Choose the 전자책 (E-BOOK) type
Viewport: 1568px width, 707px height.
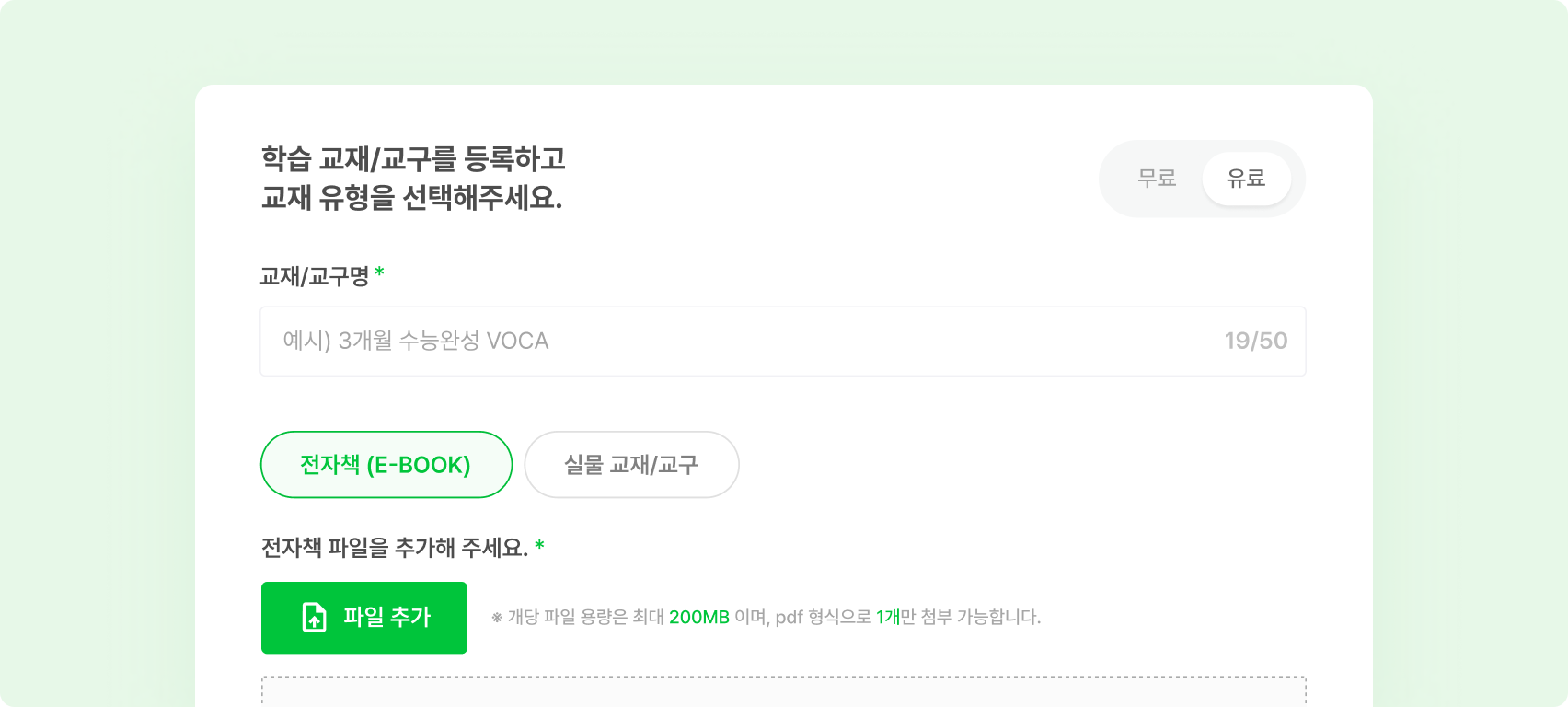386,465
